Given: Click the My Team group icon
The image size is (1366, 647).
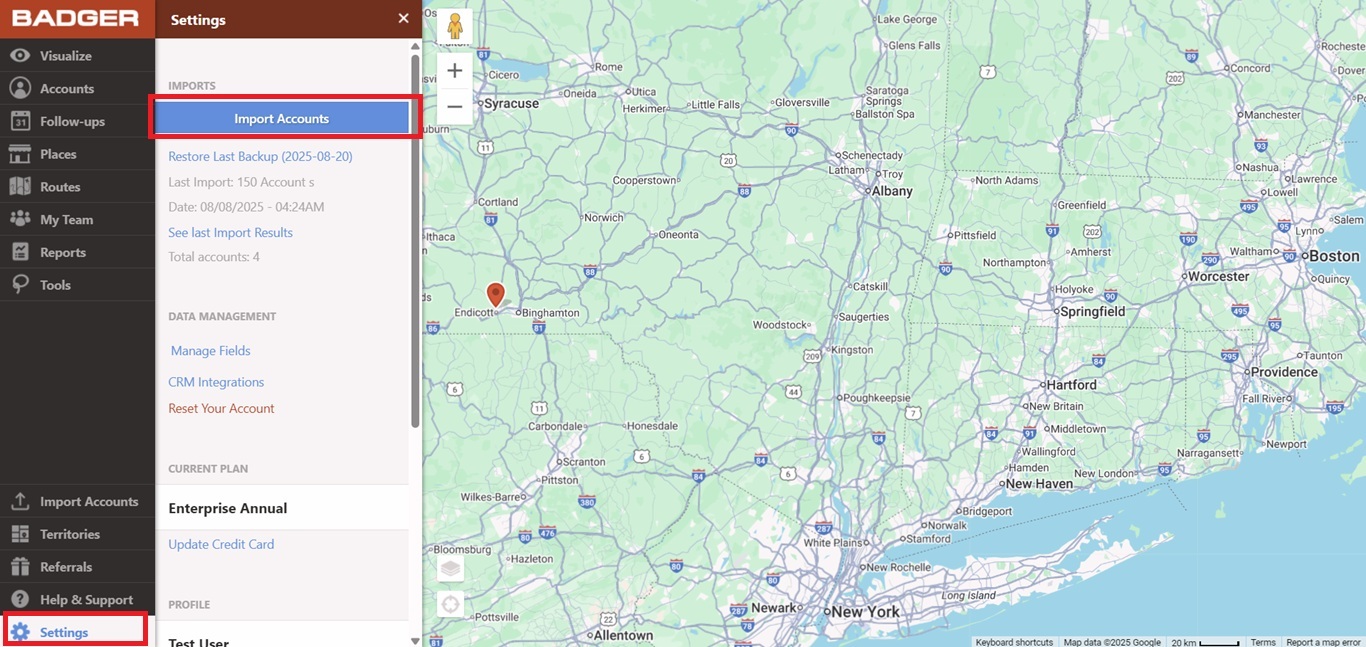Looking at the screenshot, I should pos(20,219).
